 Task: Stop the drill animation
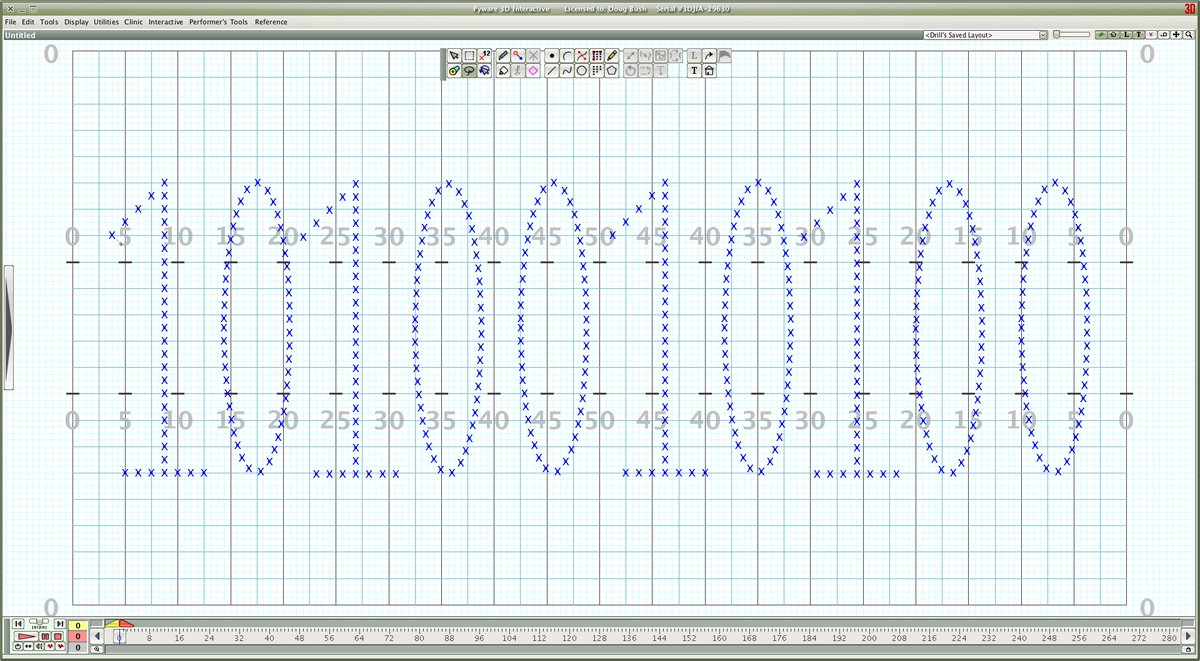[57, 636]
